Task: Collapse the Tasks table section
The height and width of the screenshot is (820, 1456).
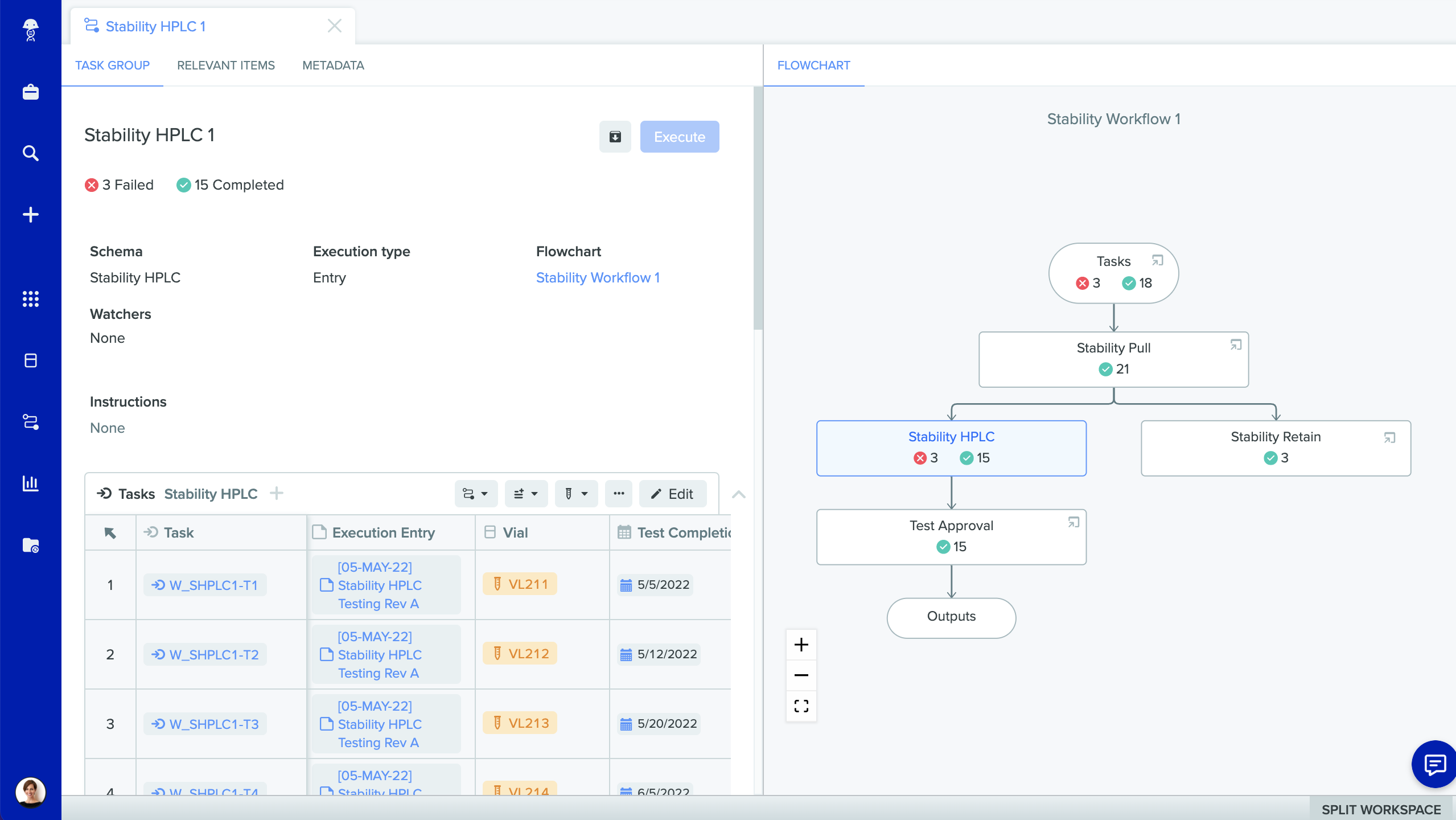Action: [x=738, y=494]
